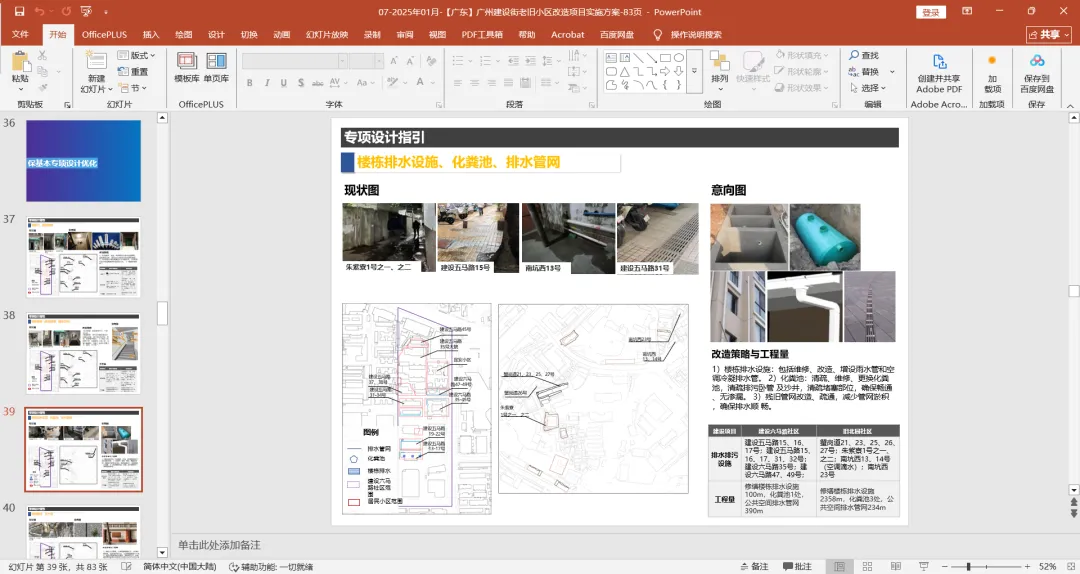The image size is (1080, 574).
Task: Click the 52% zoom level text
Action: [1047, 566]
